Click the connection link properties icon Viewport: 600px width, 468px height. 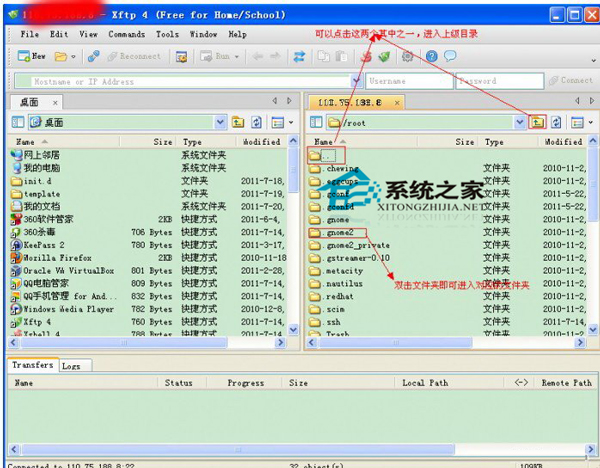[x=93, y=56]
